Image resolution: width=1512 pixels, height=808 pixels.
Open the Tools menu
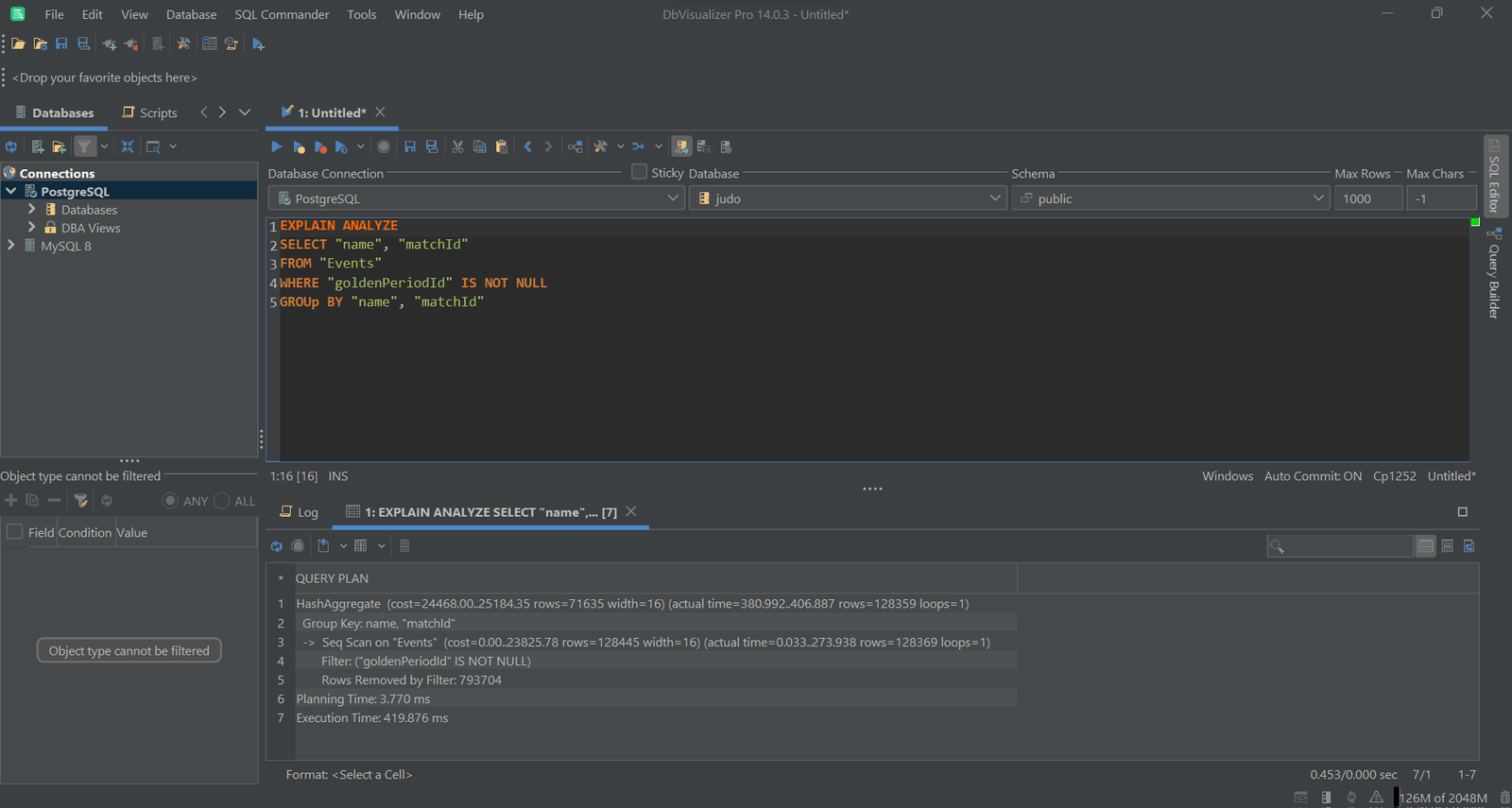362,14
